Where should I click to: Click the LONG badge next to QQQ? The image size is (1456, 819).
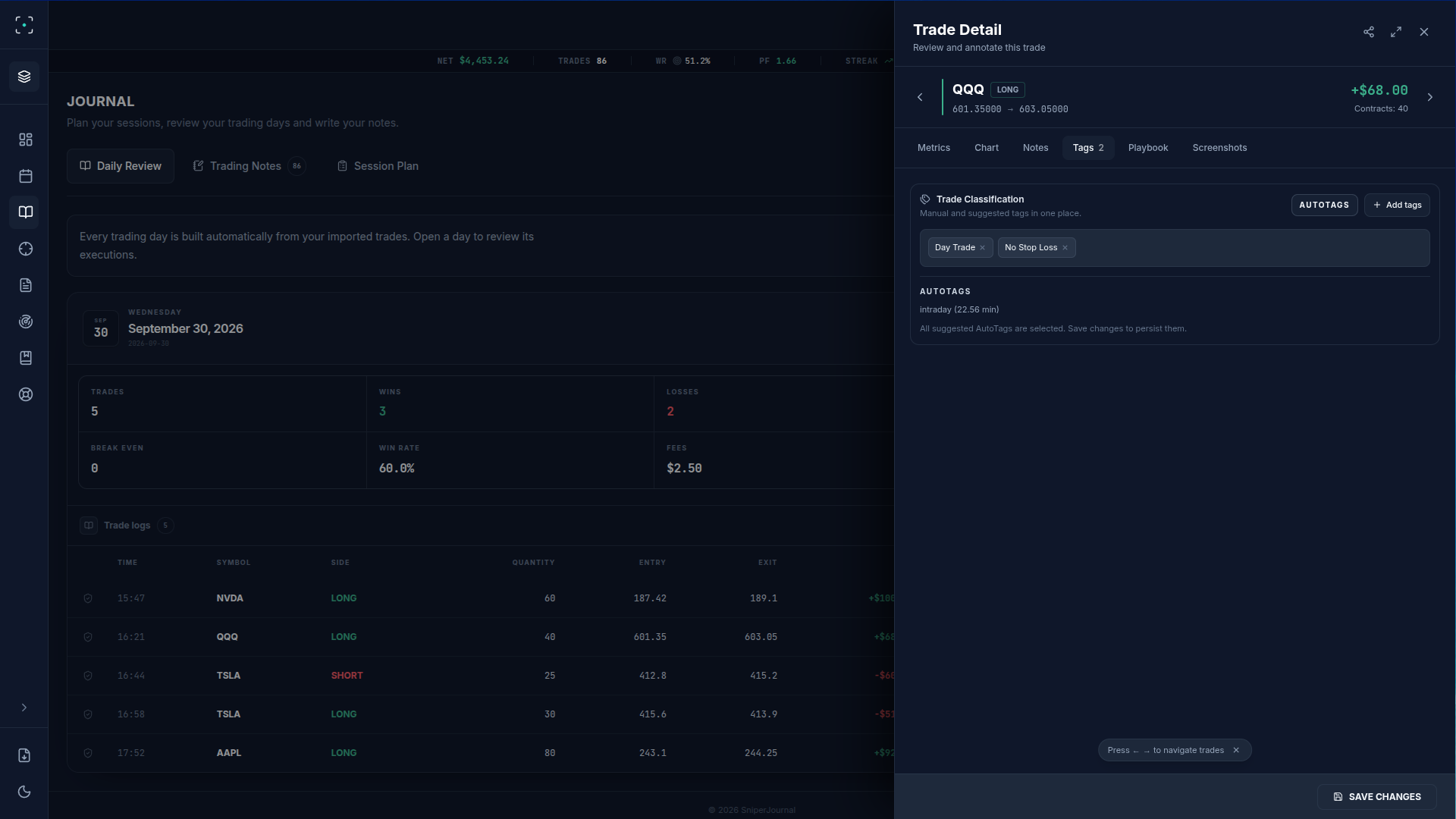(1008, 89)
